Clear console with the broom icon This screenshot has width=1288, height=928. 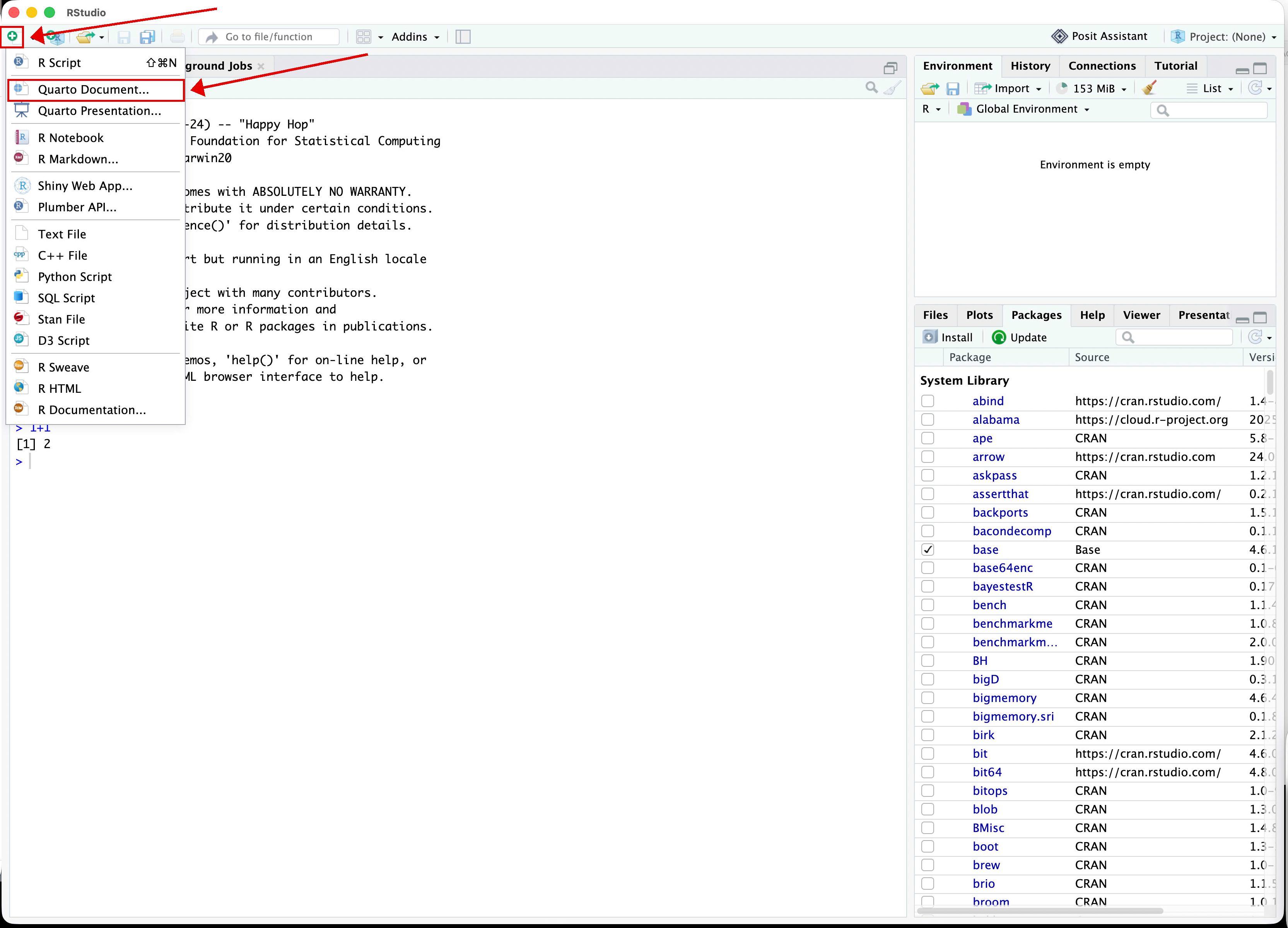(892, 87)
